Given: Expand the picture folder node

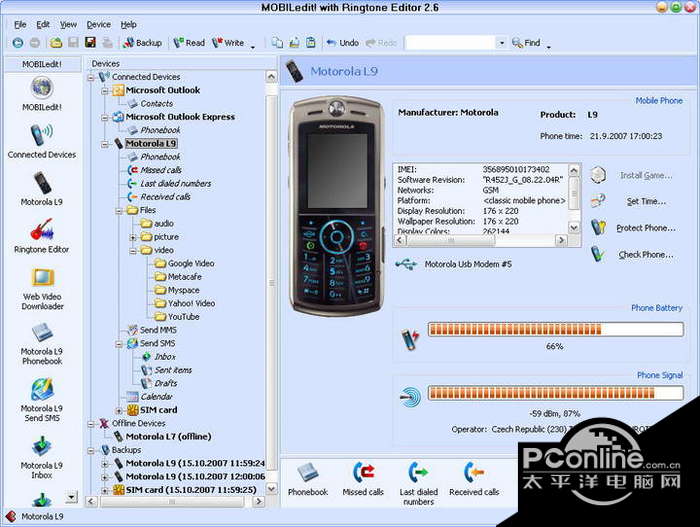Looking at the screenshot, I should (x=133, y=238).
